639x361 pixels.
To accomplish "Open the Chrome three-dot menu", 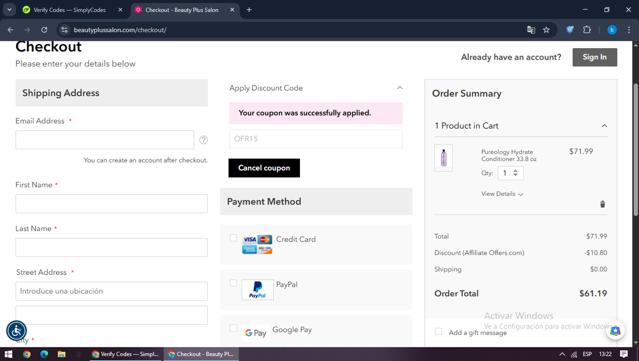I will pos(629,30).
